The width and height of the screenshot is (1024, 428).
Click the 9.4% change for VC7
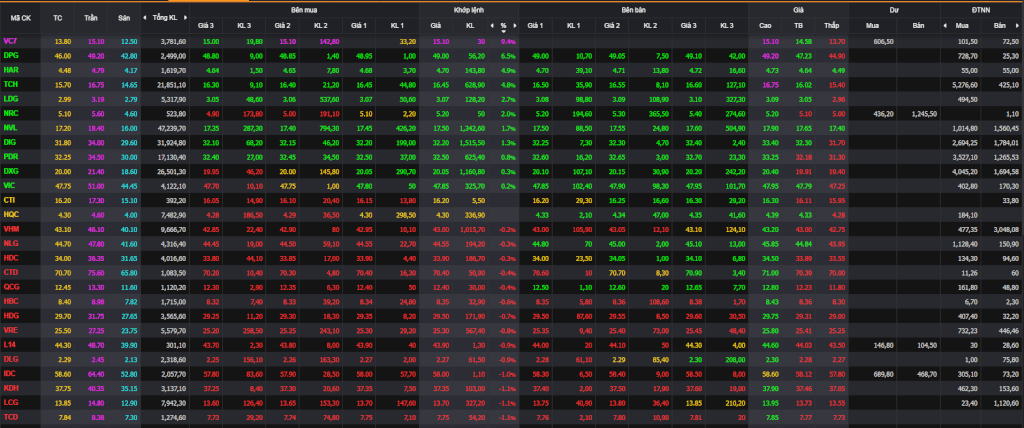click(x=508, y=41)
